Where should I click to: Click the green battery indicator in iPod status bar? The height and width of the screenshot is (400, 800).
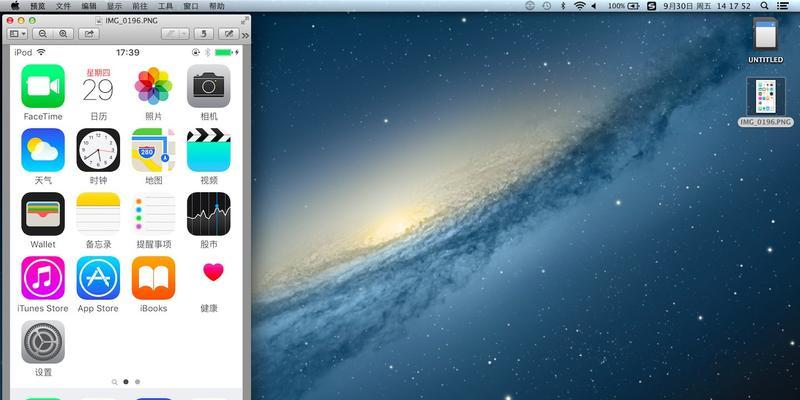pos(224,53)
